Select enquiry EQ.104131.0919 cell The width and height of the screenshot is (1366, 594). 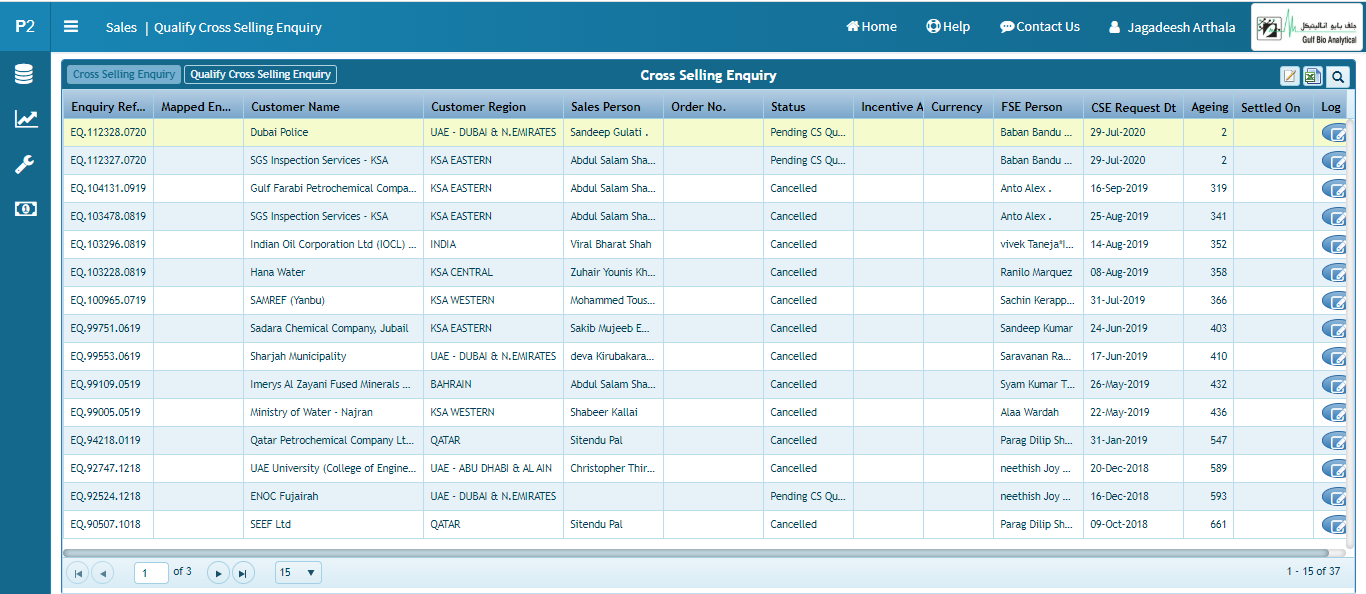point(108,188)
